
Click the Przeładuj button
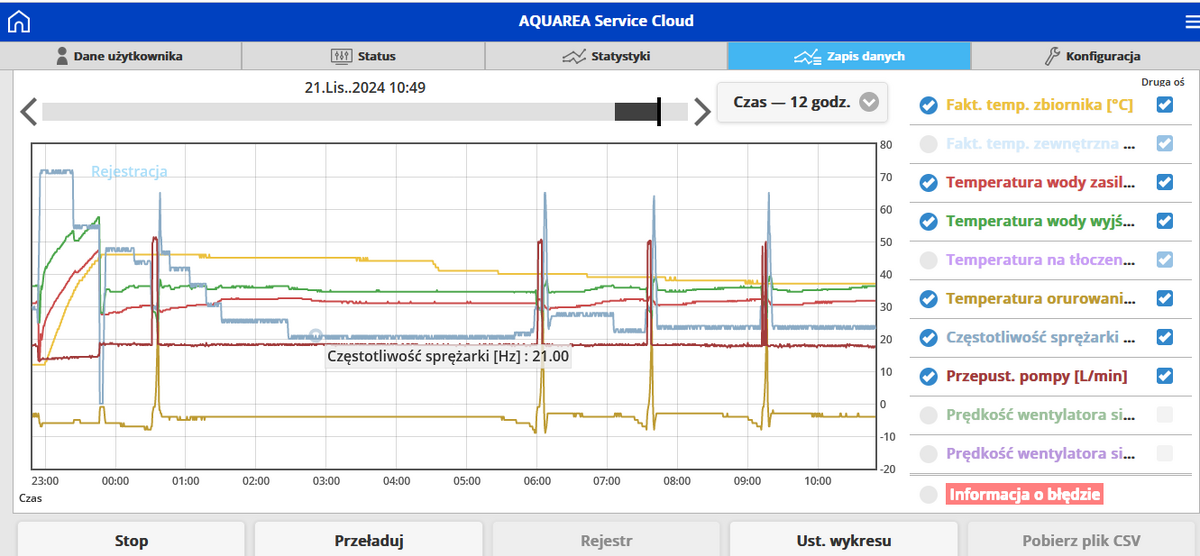(368, 541)
